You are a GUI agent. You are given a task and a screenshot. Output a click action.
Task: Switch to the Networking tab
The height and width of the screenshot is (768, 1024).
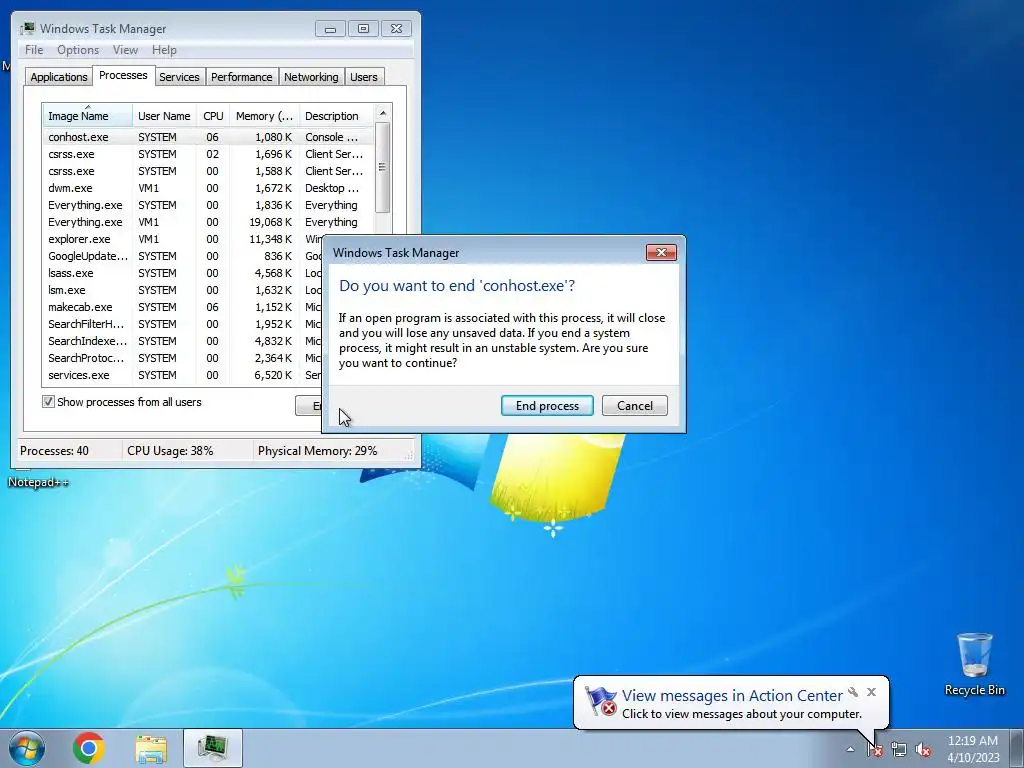pyautogui.click(x=311, y=77)
